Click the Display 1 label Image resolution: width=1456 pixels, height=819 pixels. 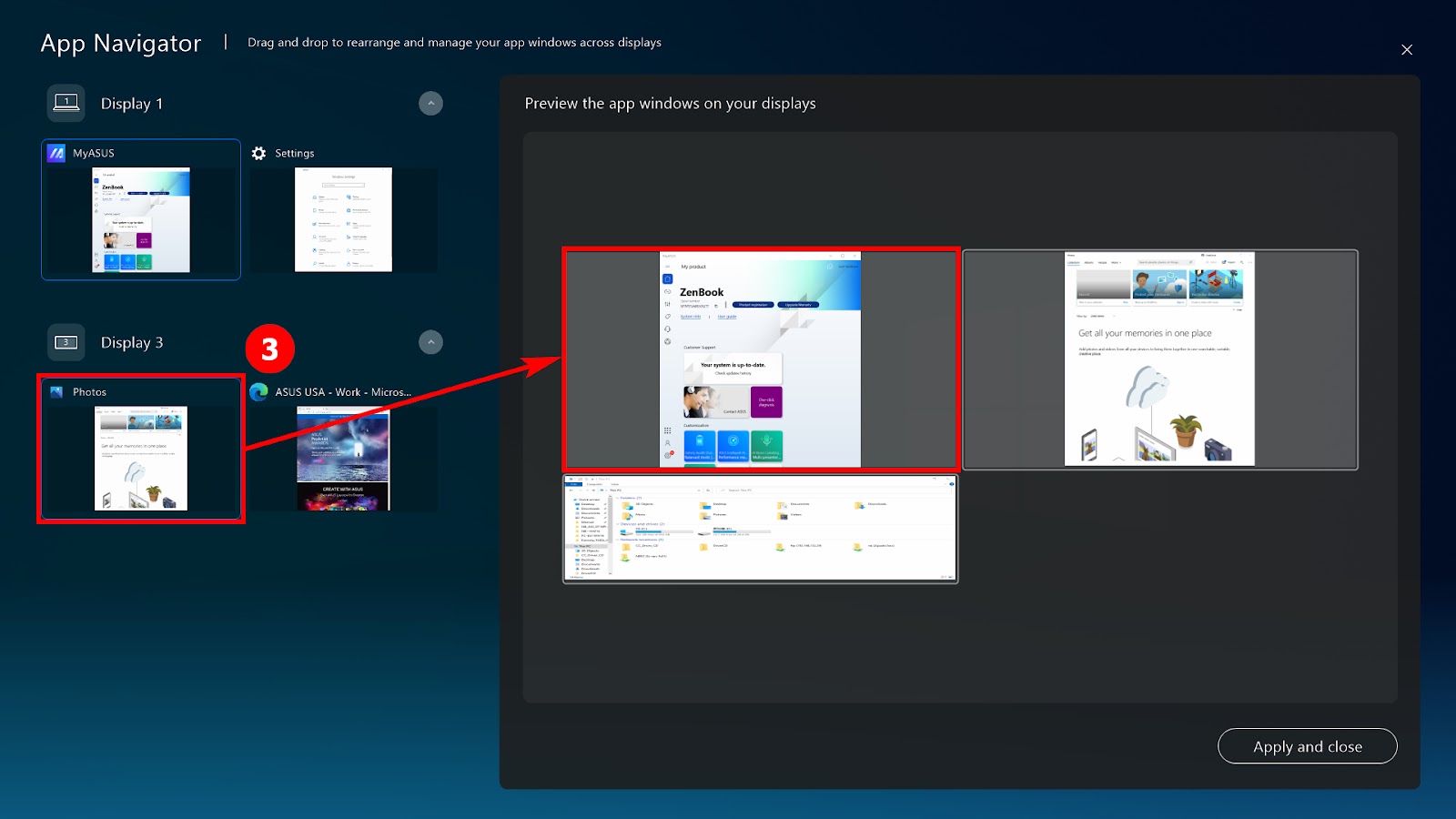(132, 104)
